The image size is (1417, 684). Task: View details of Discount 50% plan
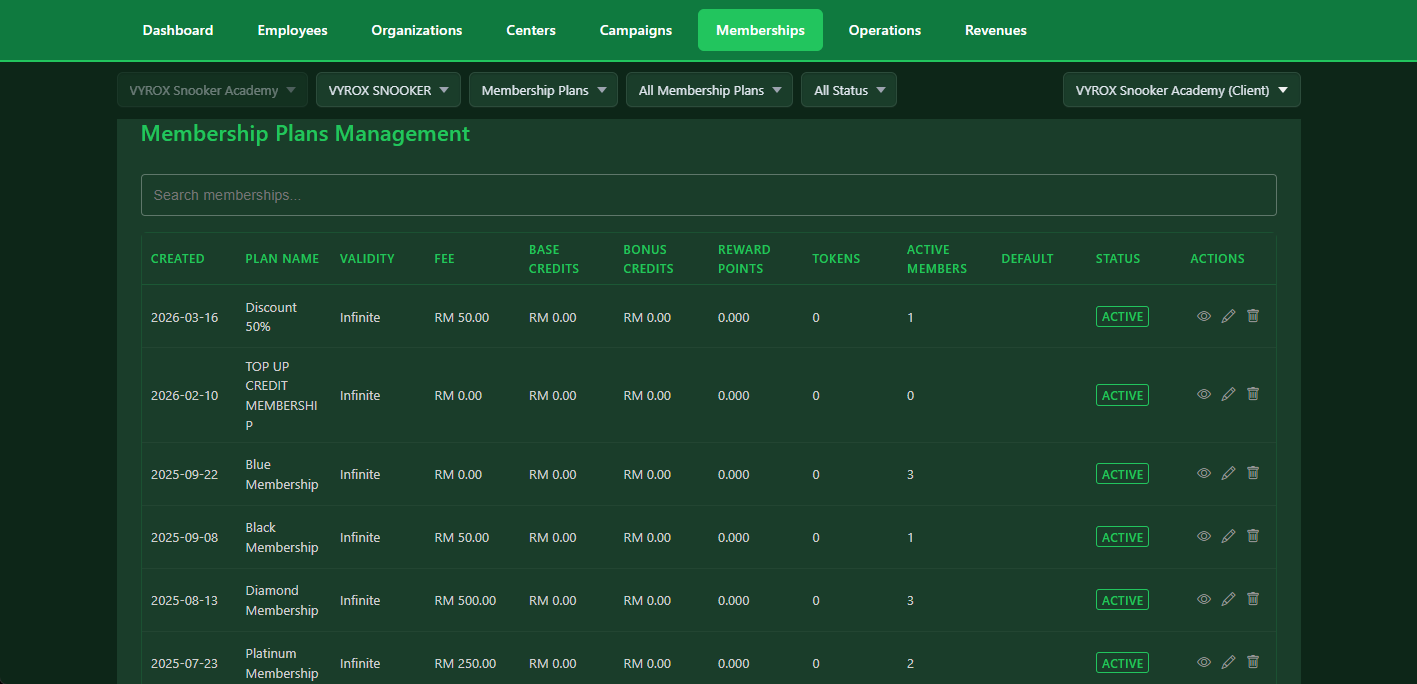(1203, 316)
